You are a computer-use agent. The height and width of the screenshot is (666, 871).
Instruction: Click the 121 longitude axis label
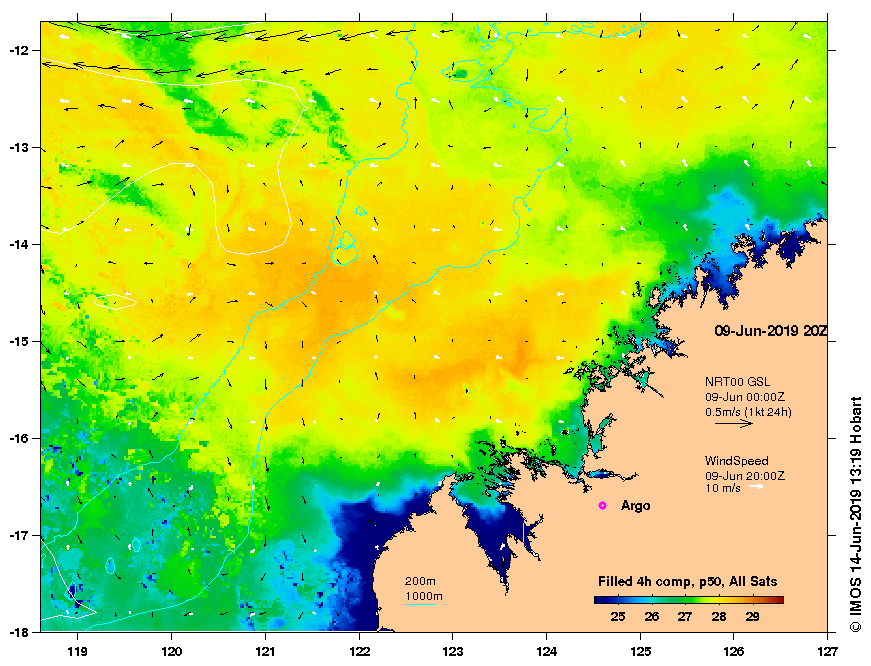tap(265, 652)
